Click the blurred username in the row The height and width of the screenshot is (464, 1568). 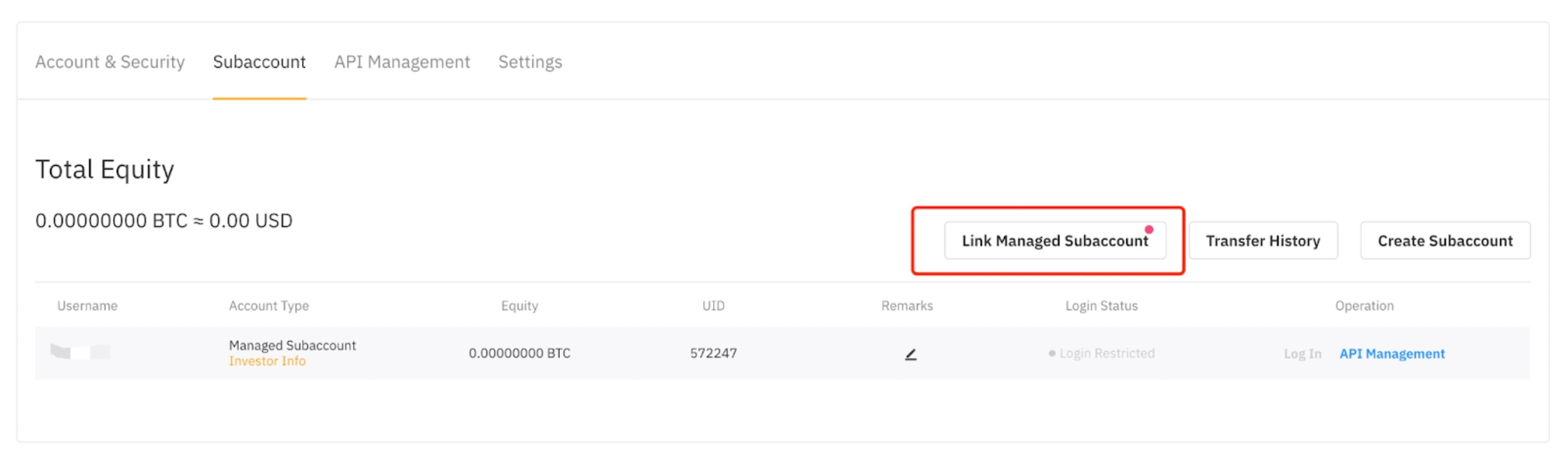tap(80, 352)
